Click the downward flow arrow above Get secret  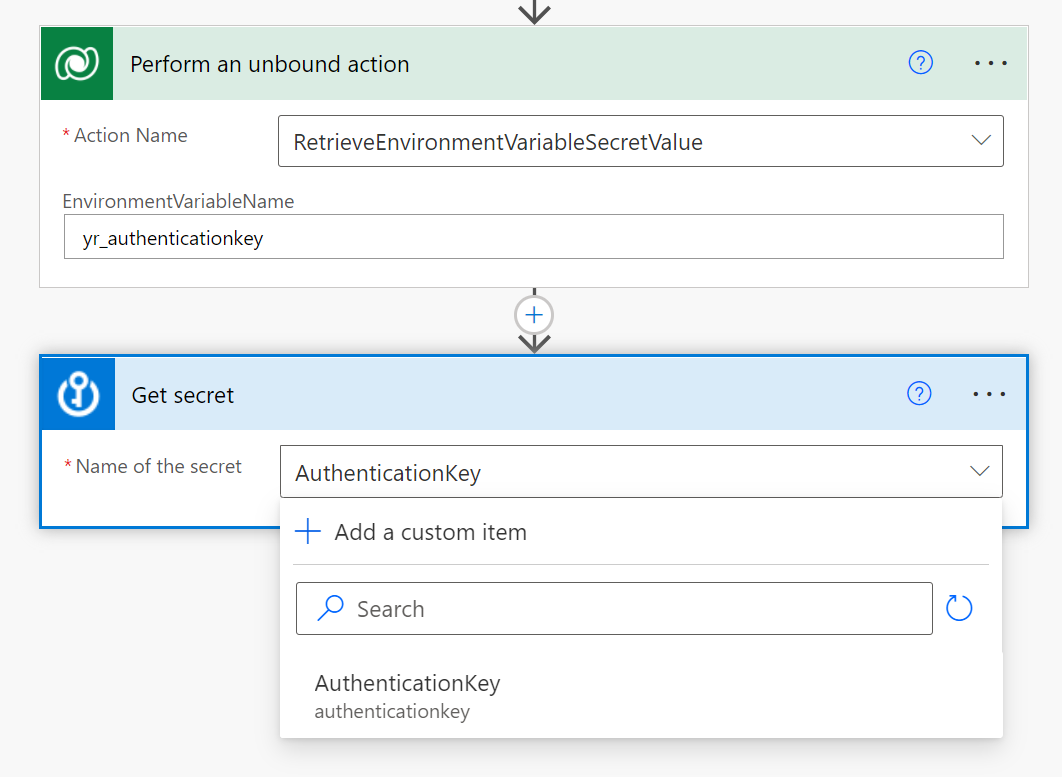pos(533,345)
